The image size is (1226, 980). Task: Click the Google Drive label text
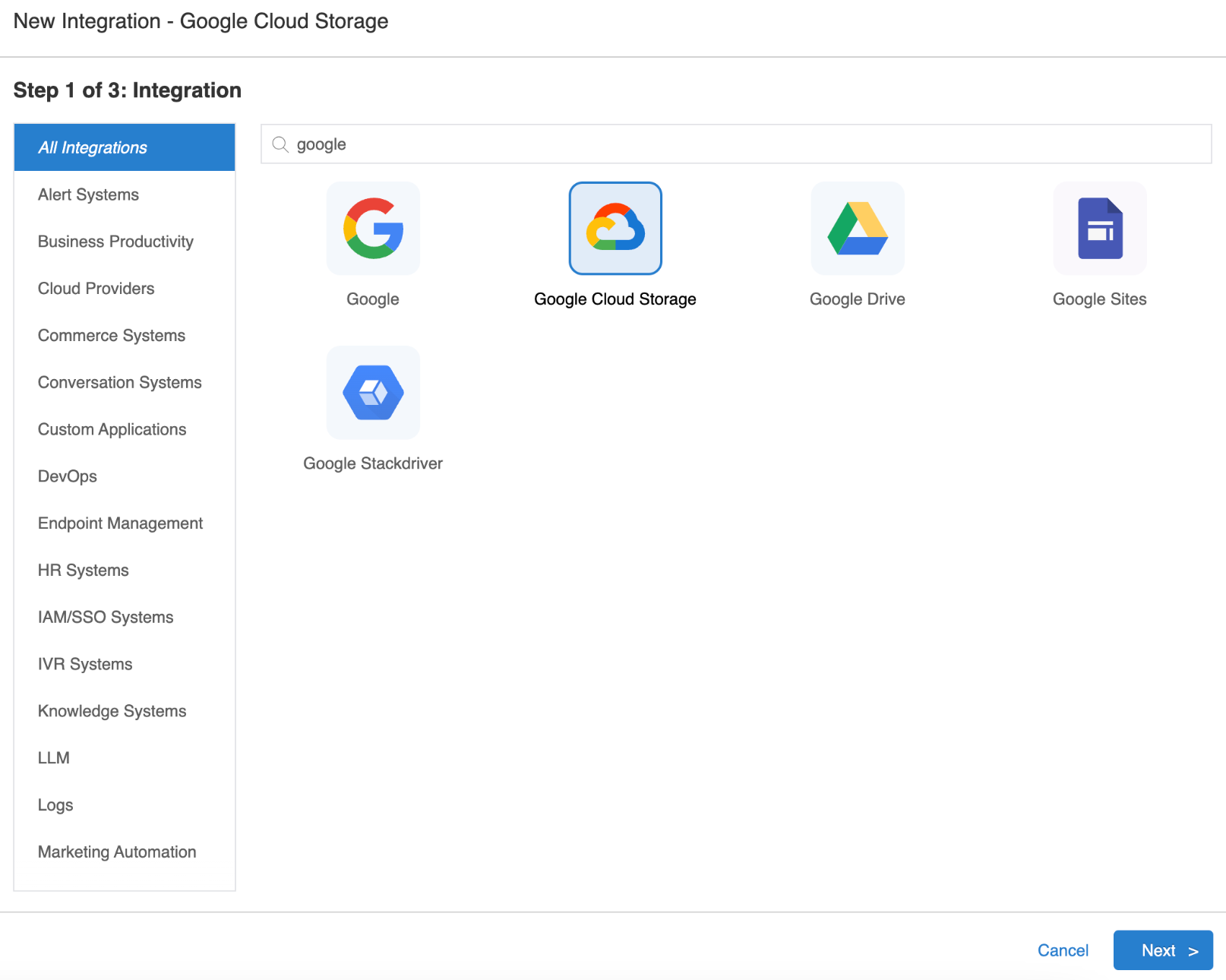click(858, 299)
